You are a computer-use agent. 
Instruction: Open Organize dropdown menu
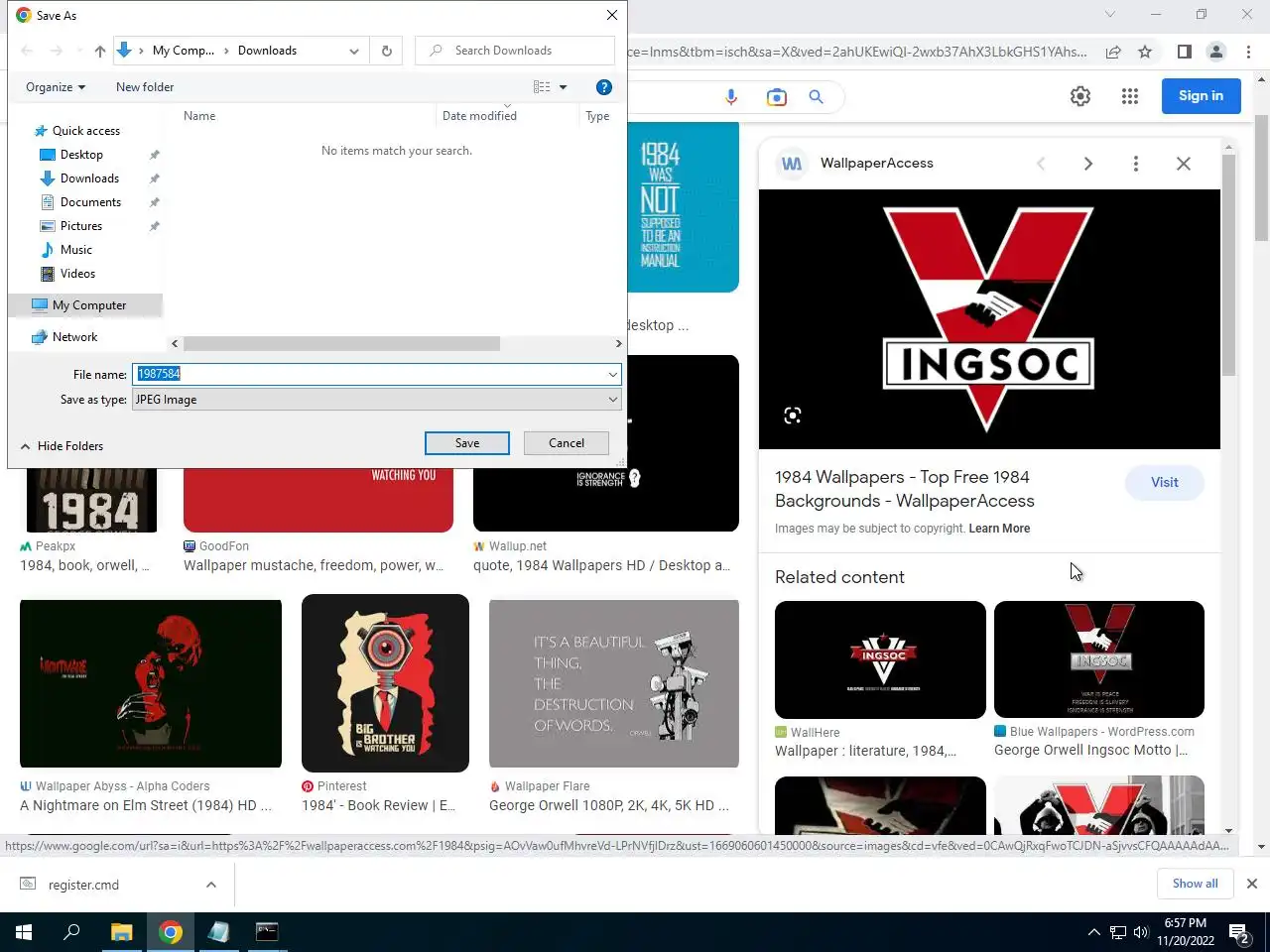pyautogui.click(x=56, y=87)
